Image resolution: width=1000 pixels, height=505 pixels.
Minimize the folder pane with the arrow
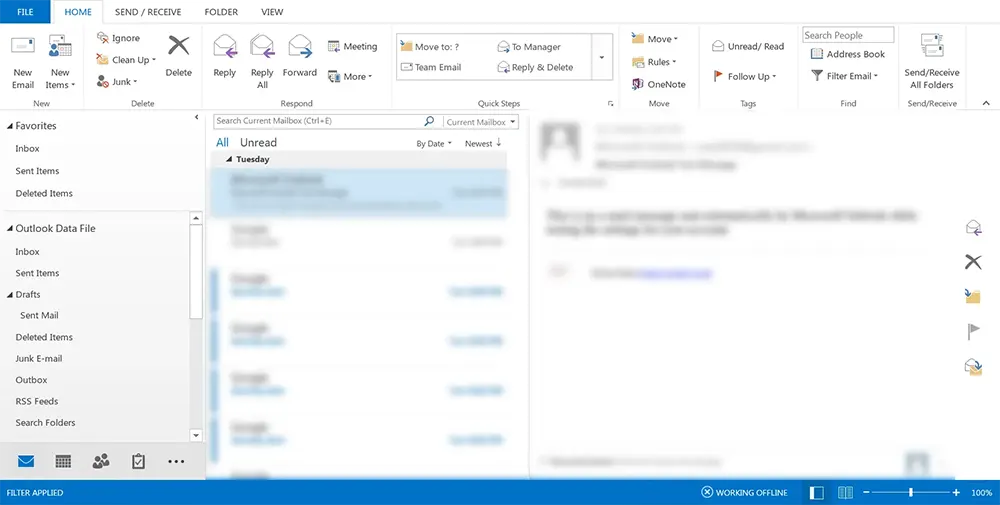point(196,117)
